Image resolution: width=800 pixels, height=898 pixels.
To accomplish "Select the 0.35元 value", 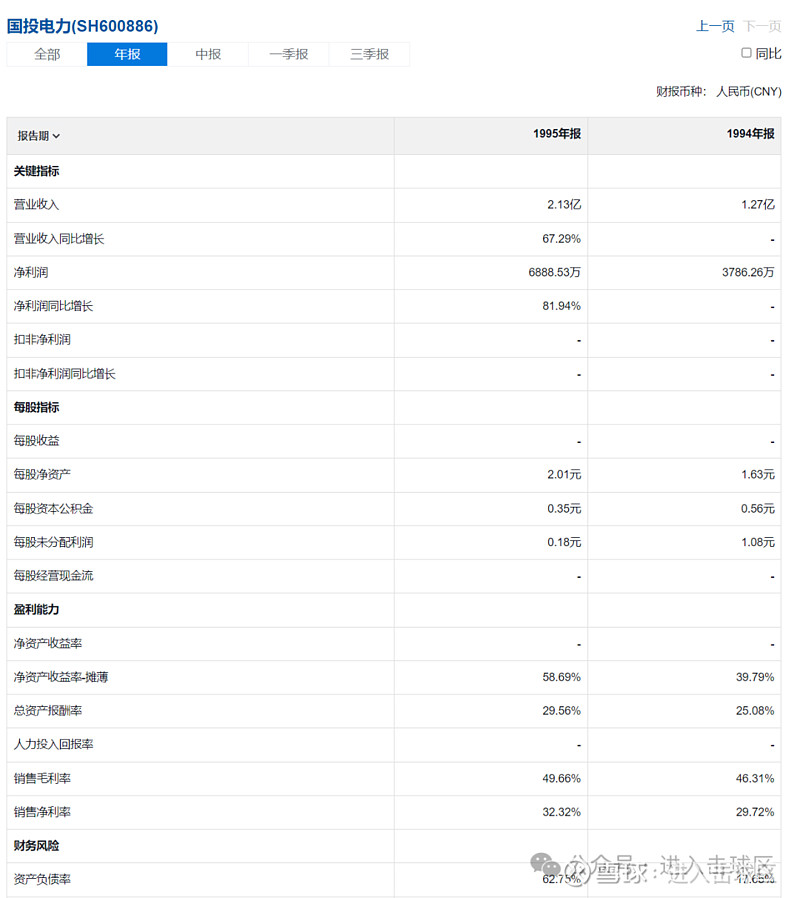I will 564,509.
